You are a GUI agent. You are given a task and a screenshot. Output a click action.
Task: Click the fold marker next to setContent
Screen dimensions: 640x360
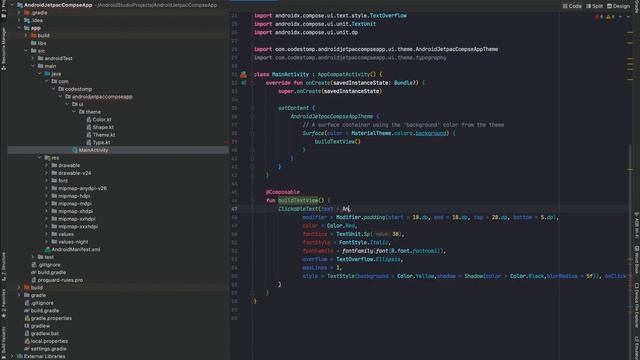[252, 108]
